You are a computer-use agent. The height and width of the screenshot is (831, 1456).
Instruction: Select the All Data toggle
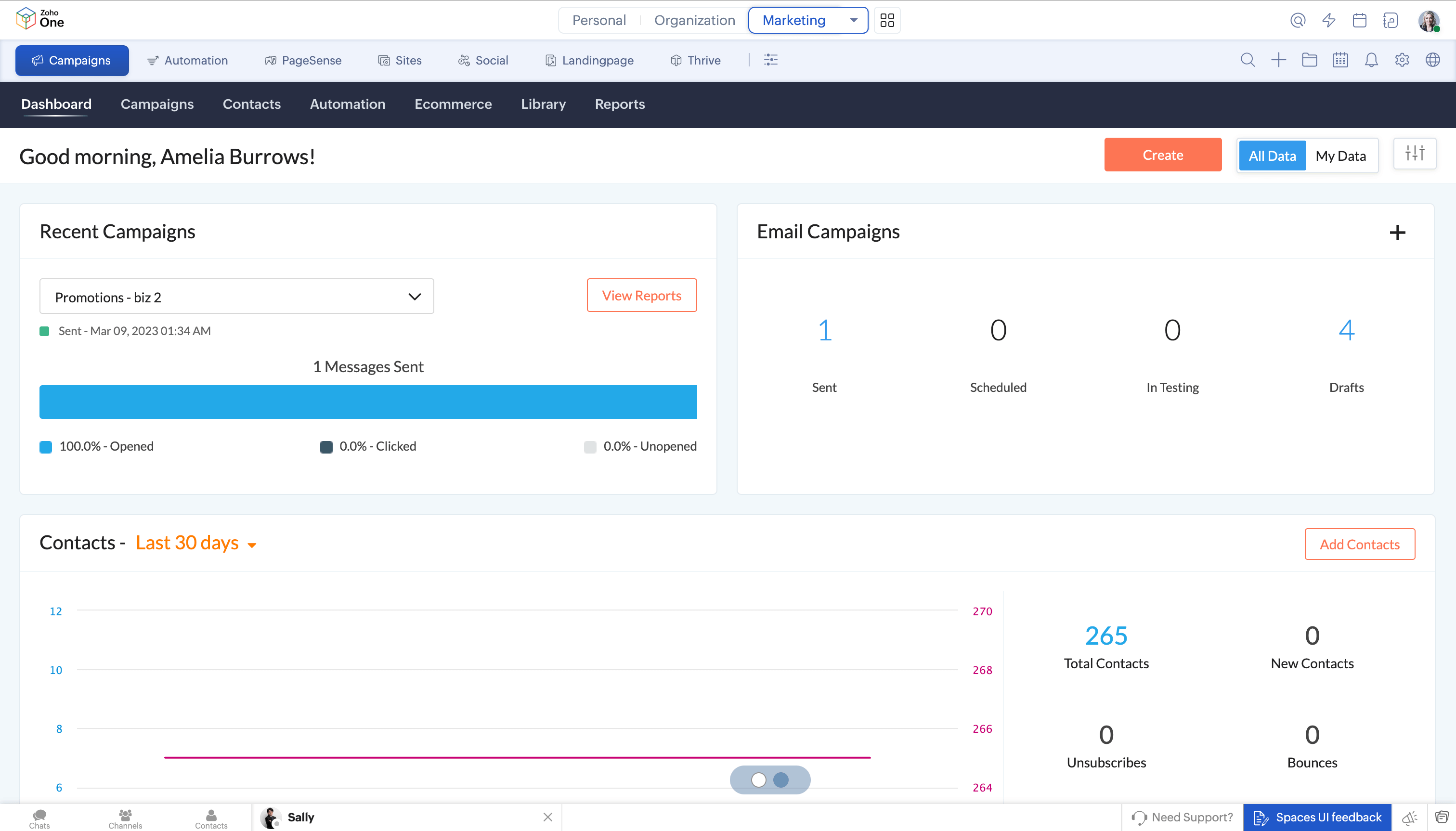point(1272,156)
